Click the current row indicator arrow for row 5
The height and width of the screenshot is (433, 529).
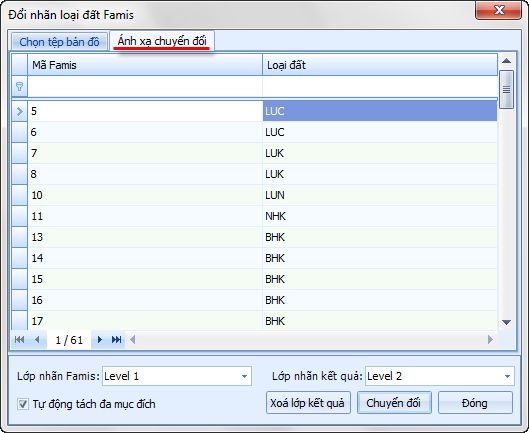click(20, 111)
